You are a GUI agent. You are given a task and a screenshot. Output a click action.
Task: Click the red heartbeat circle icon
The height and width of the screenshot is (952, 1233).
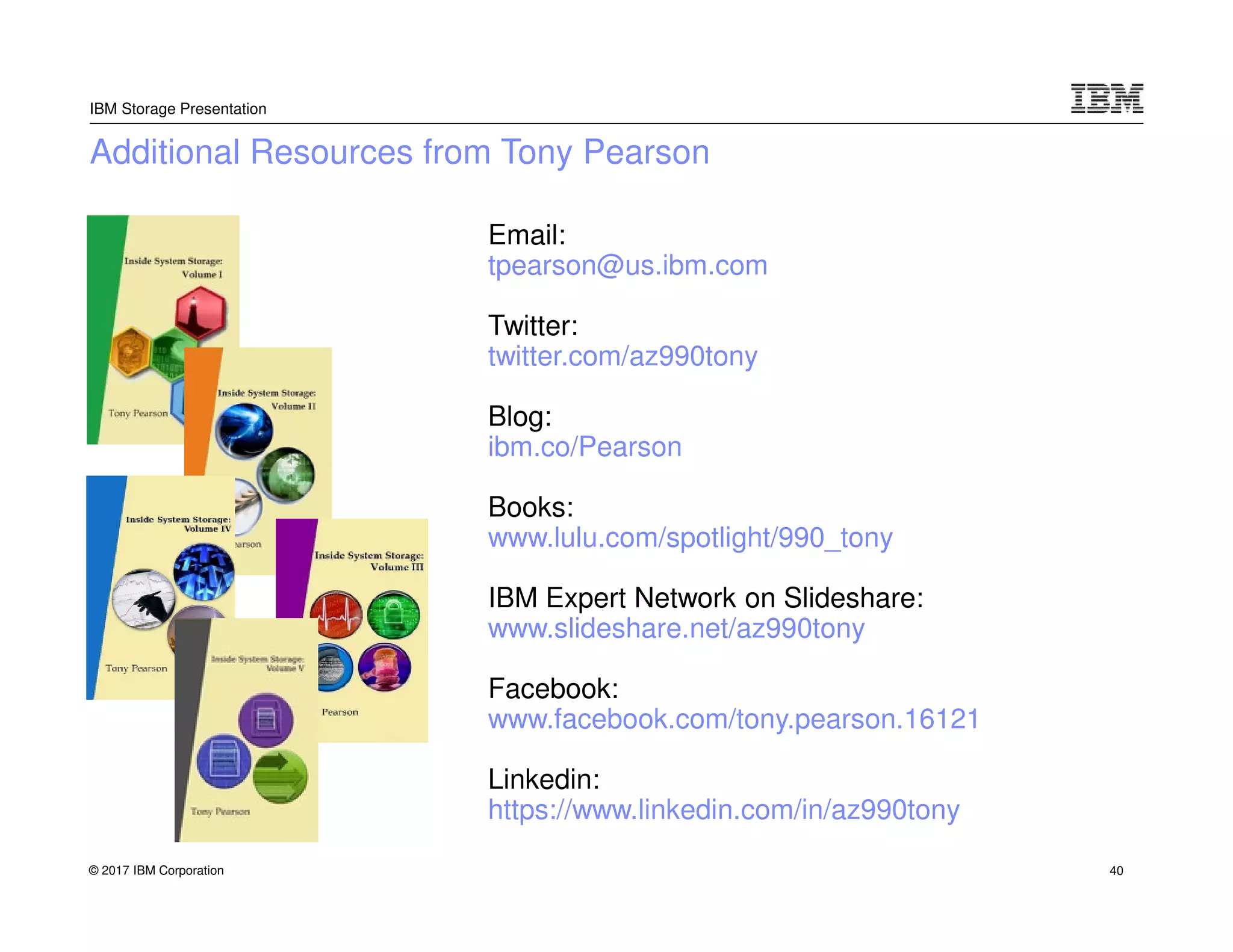coord(337,614)
